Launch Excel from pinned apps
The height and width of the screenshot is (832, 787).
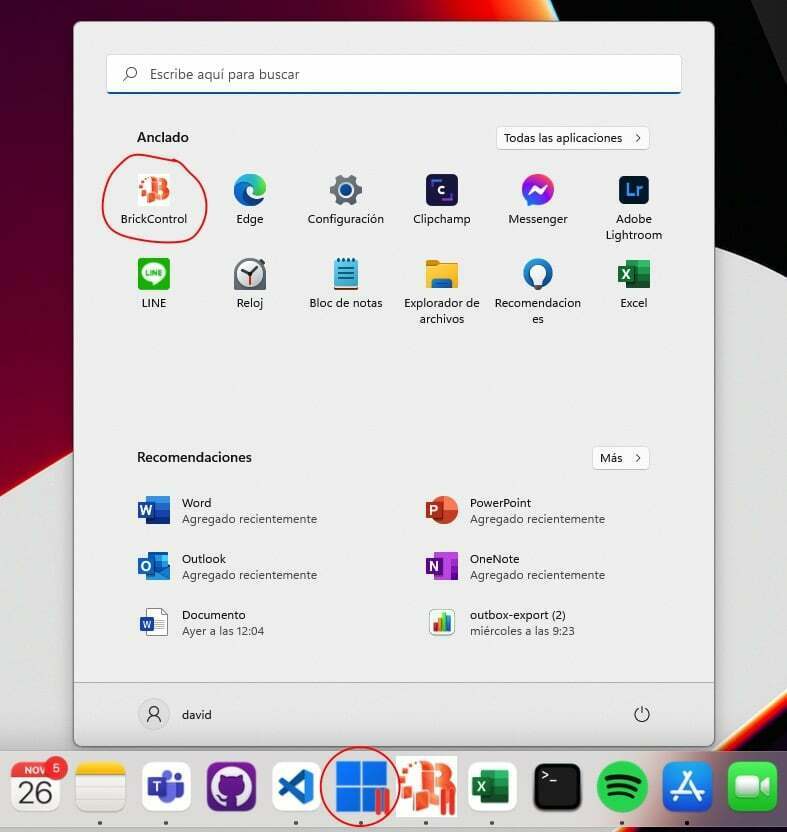[x=634, y=284]
